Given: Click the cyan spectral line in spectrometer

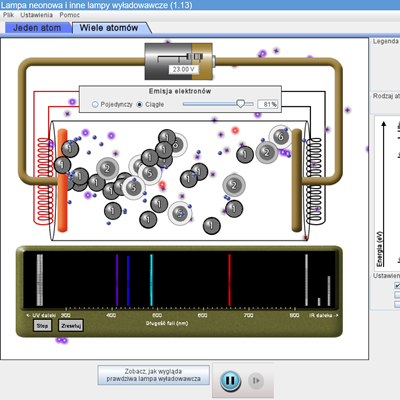Looking at the screenshot, I should click(151, 280).
